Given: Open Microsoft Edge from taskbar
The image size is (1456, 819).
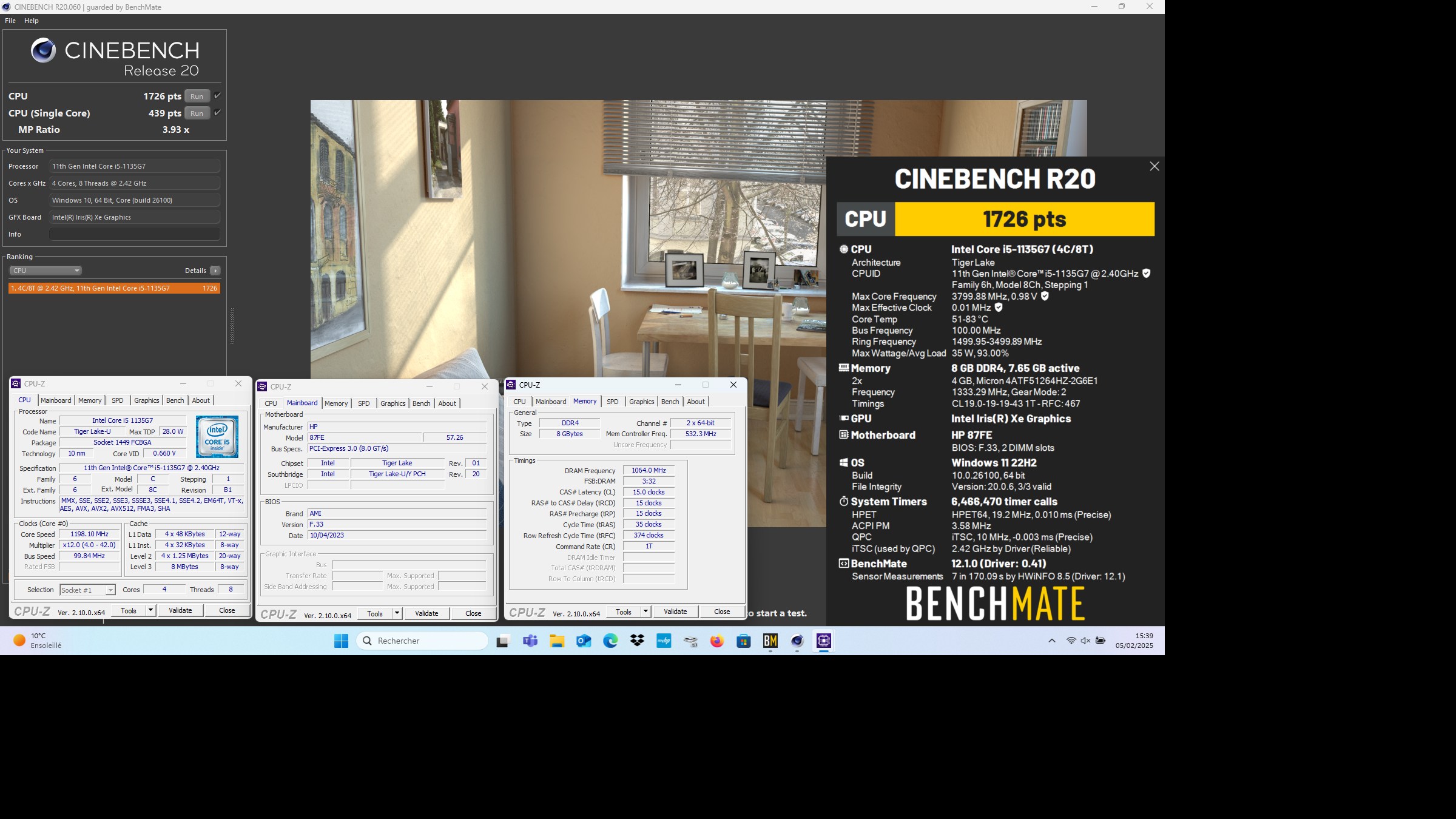Looking at the screenshot, I should point(610,641).
